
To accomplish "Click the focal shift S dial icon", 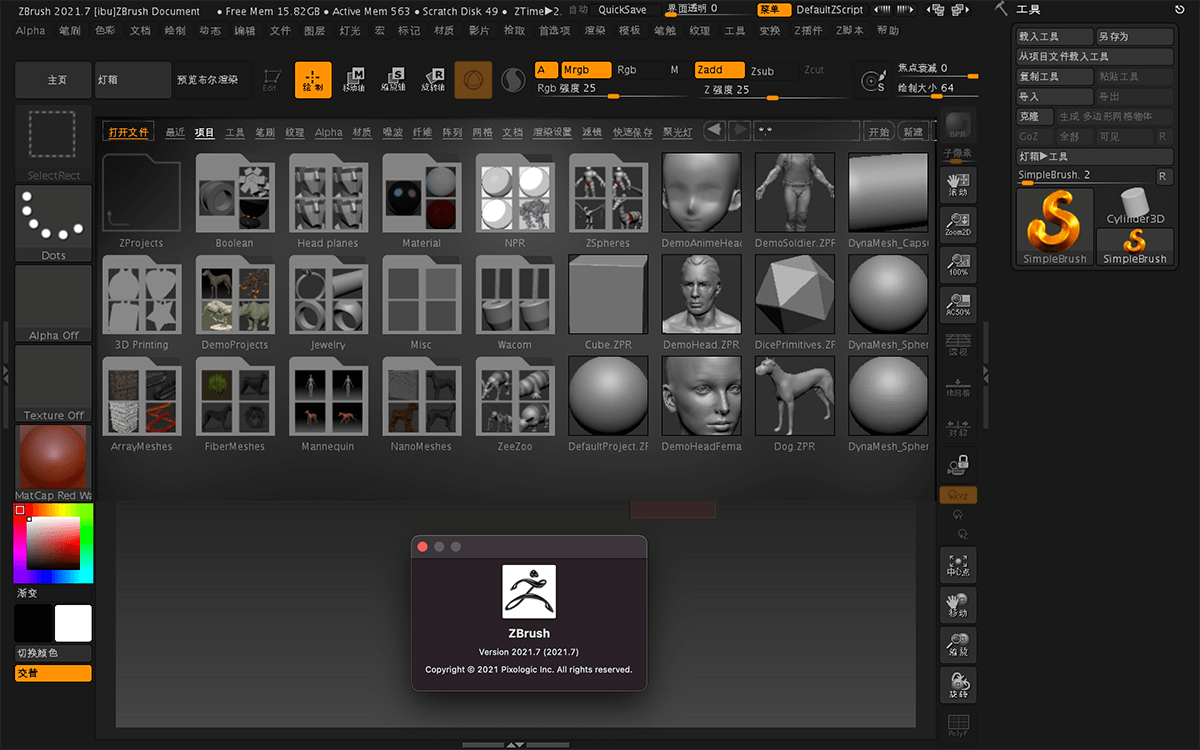I will click(x=873, y=81).
